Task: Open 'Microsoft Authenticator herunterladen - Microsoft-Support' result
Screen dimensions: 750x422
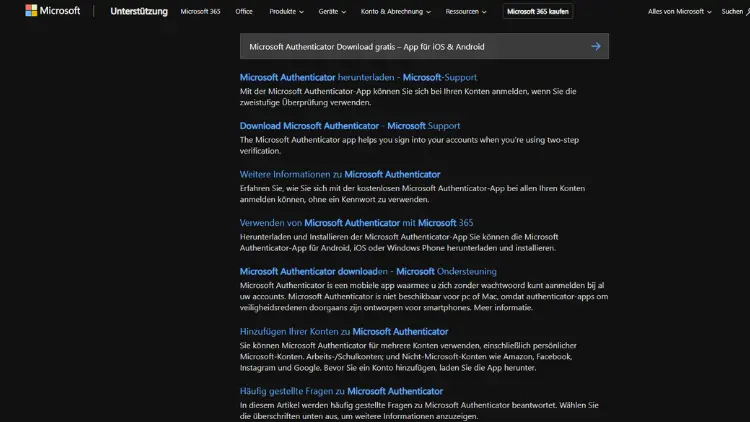Action: click(x=358, y=77)
